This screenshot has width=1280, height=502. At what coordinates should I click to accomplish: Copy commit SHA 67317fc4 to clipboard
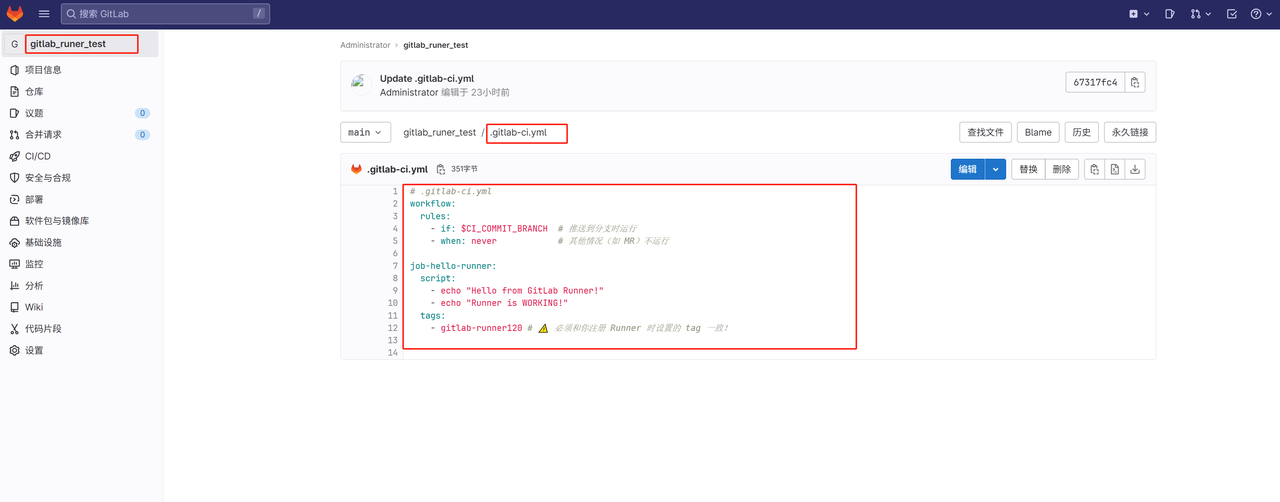[x=1136, y=83]
